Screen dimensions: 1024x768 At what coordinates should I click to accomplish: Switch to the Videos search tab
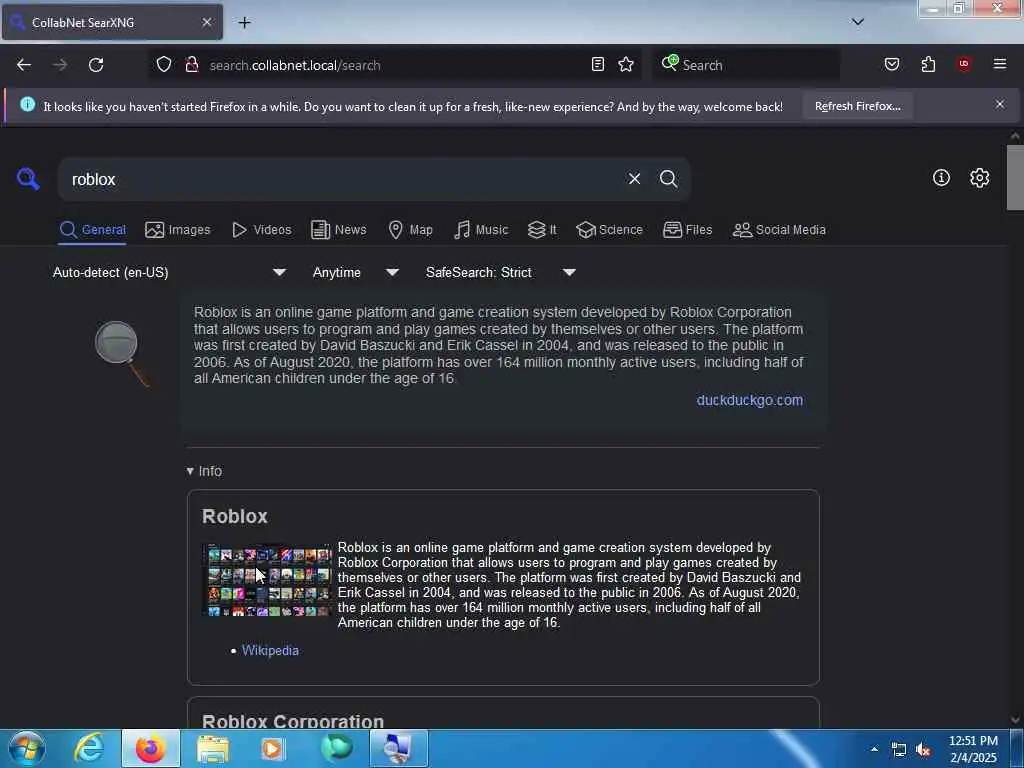click(261, 230)
